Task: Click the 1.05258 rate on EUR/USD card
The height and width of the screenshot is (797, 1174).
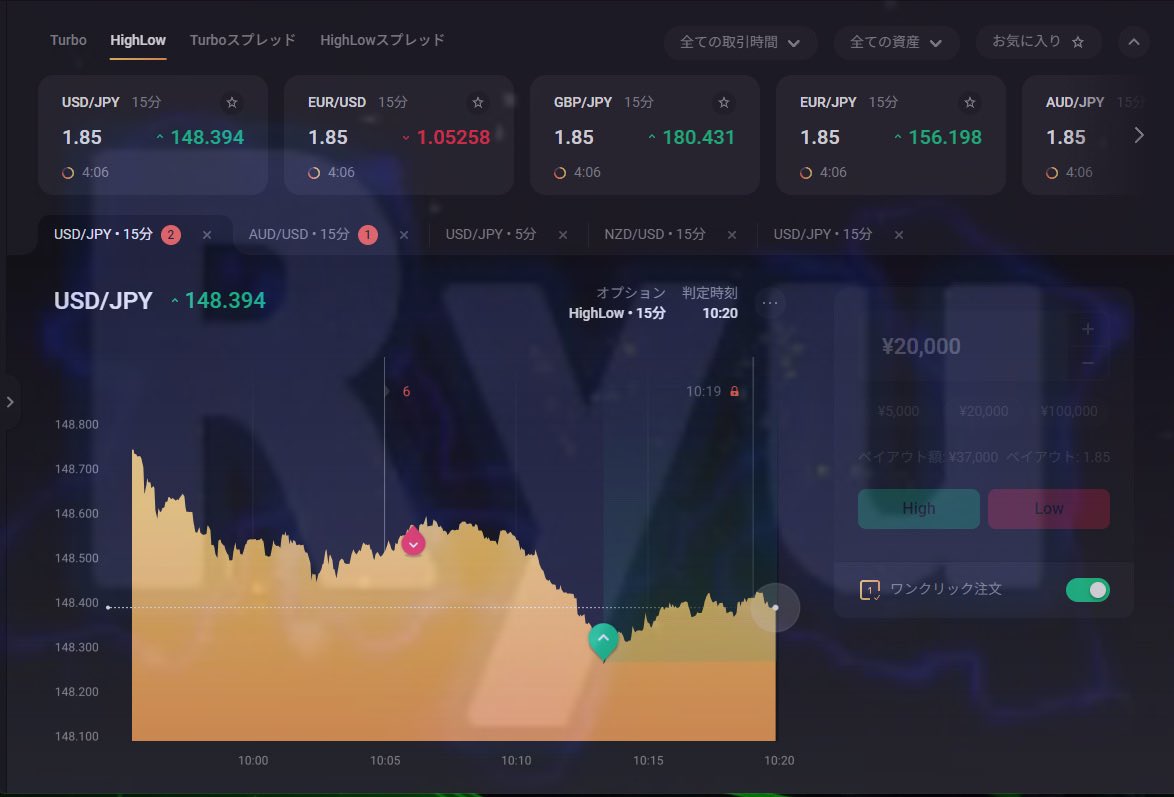Action: point(453,138)
